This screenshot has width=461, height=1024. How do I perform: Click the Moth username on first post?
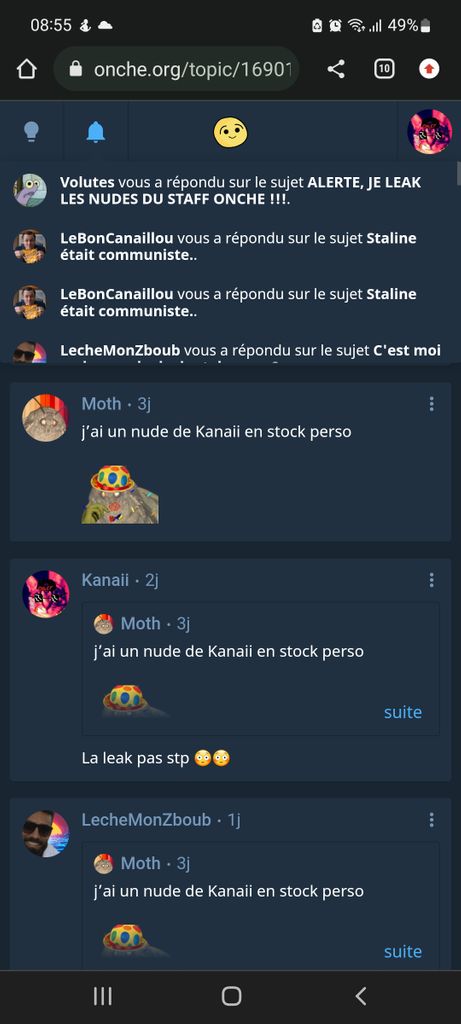tap(101, 404)
